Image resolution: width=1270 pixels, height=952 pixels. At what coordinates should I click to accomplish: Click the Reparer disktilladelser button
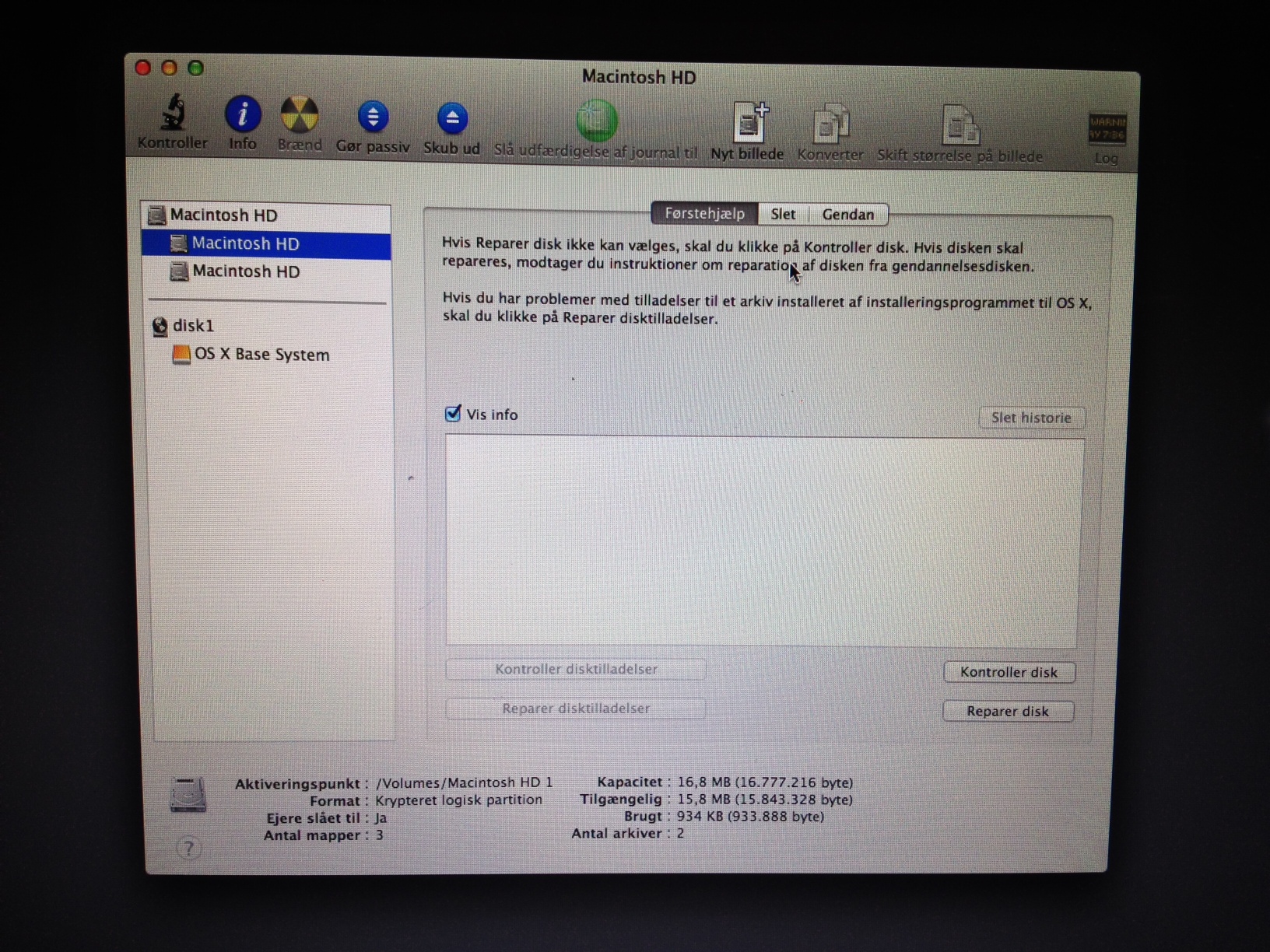[x=576, y=709]
